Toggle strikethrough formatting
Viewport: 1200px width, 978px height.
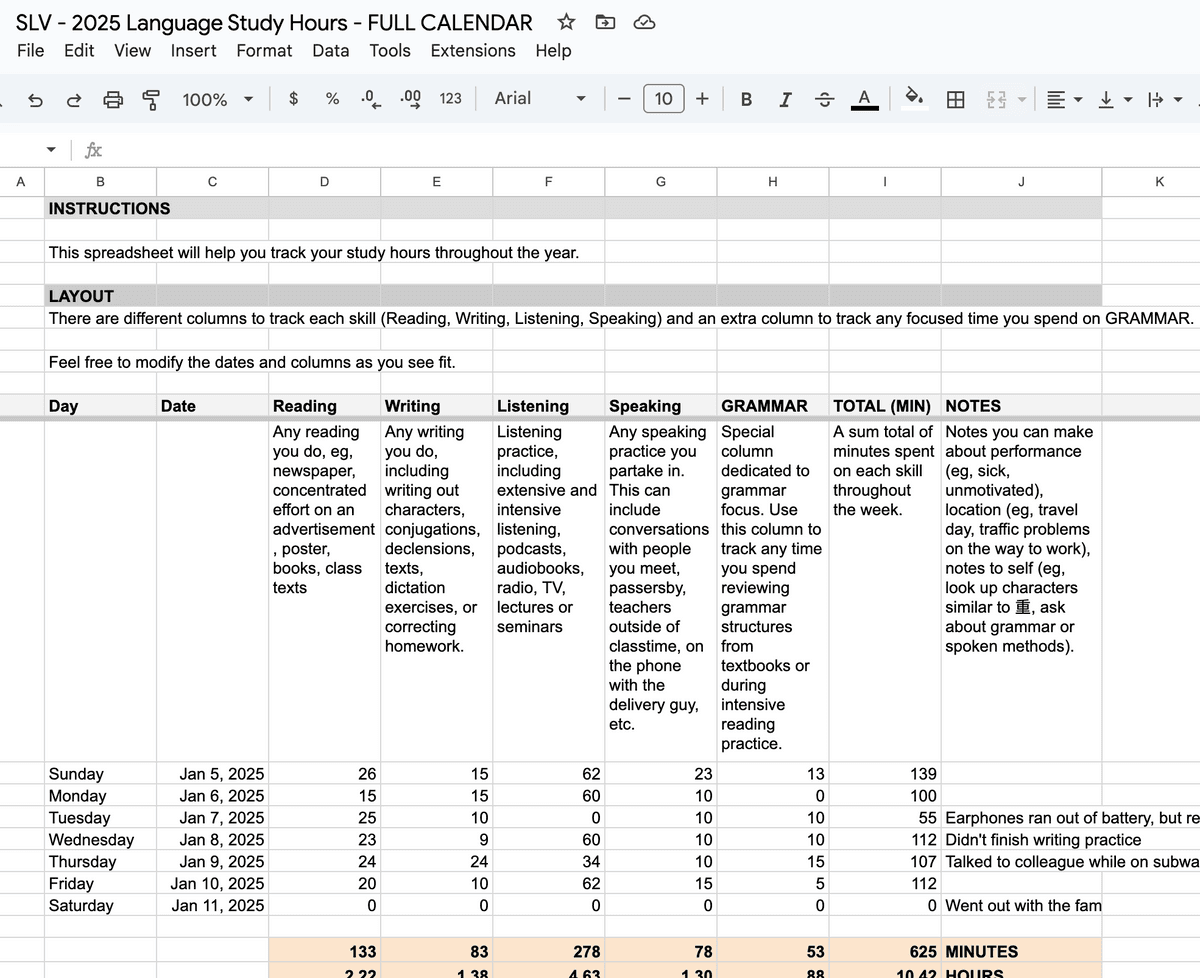(x=824, y=98)
